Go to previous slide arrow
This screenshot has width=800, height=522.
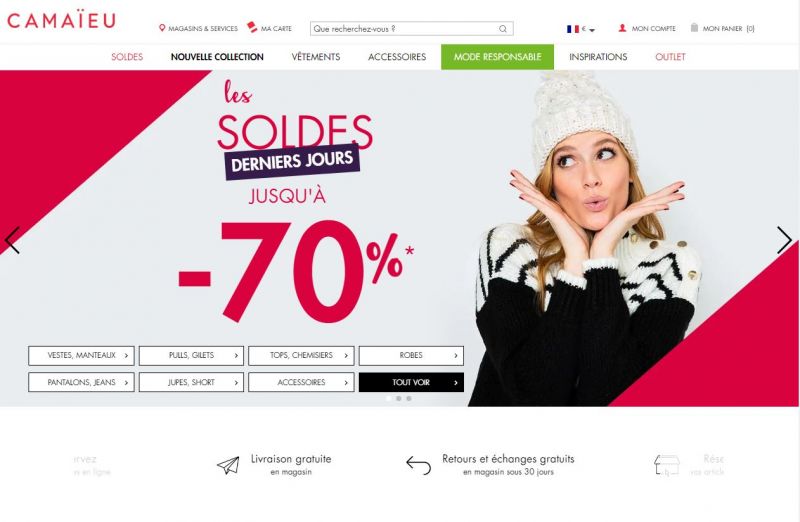12,240
